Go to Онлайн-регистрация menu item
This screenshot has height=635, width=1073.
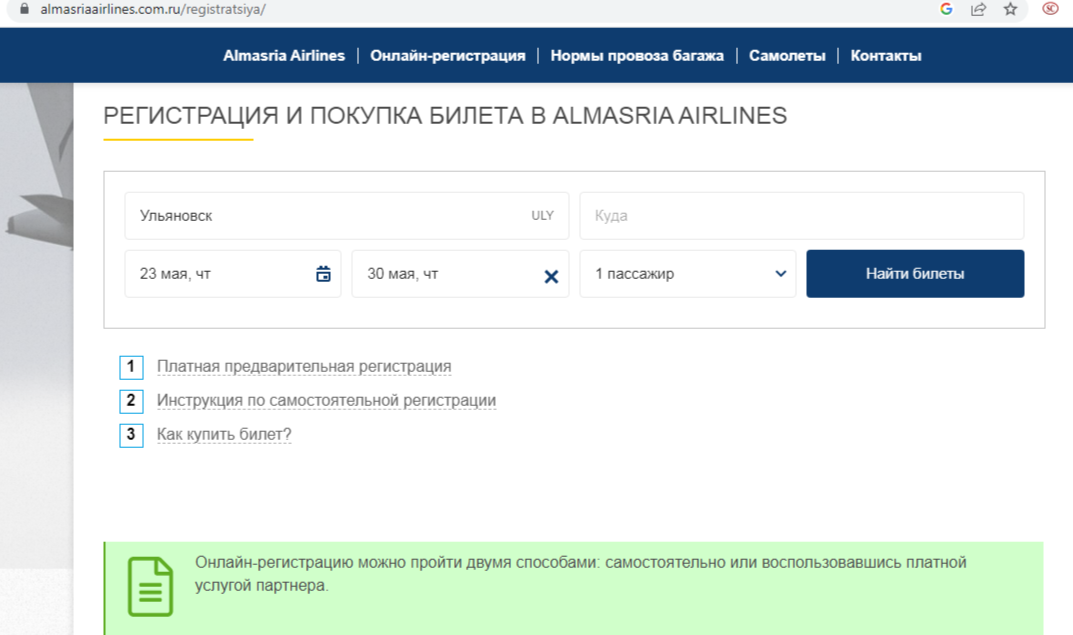click(448, 55)
